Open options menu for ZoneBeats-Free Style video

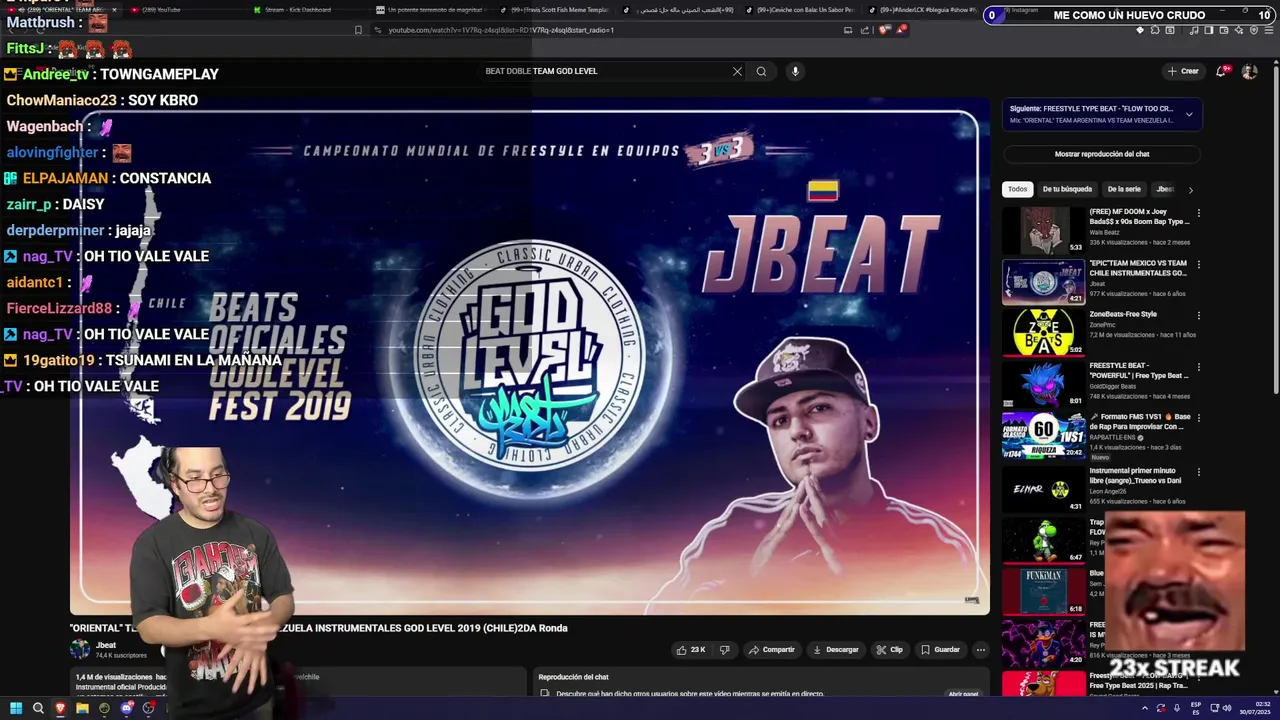pyautogui.click(x=1198, y=315)
